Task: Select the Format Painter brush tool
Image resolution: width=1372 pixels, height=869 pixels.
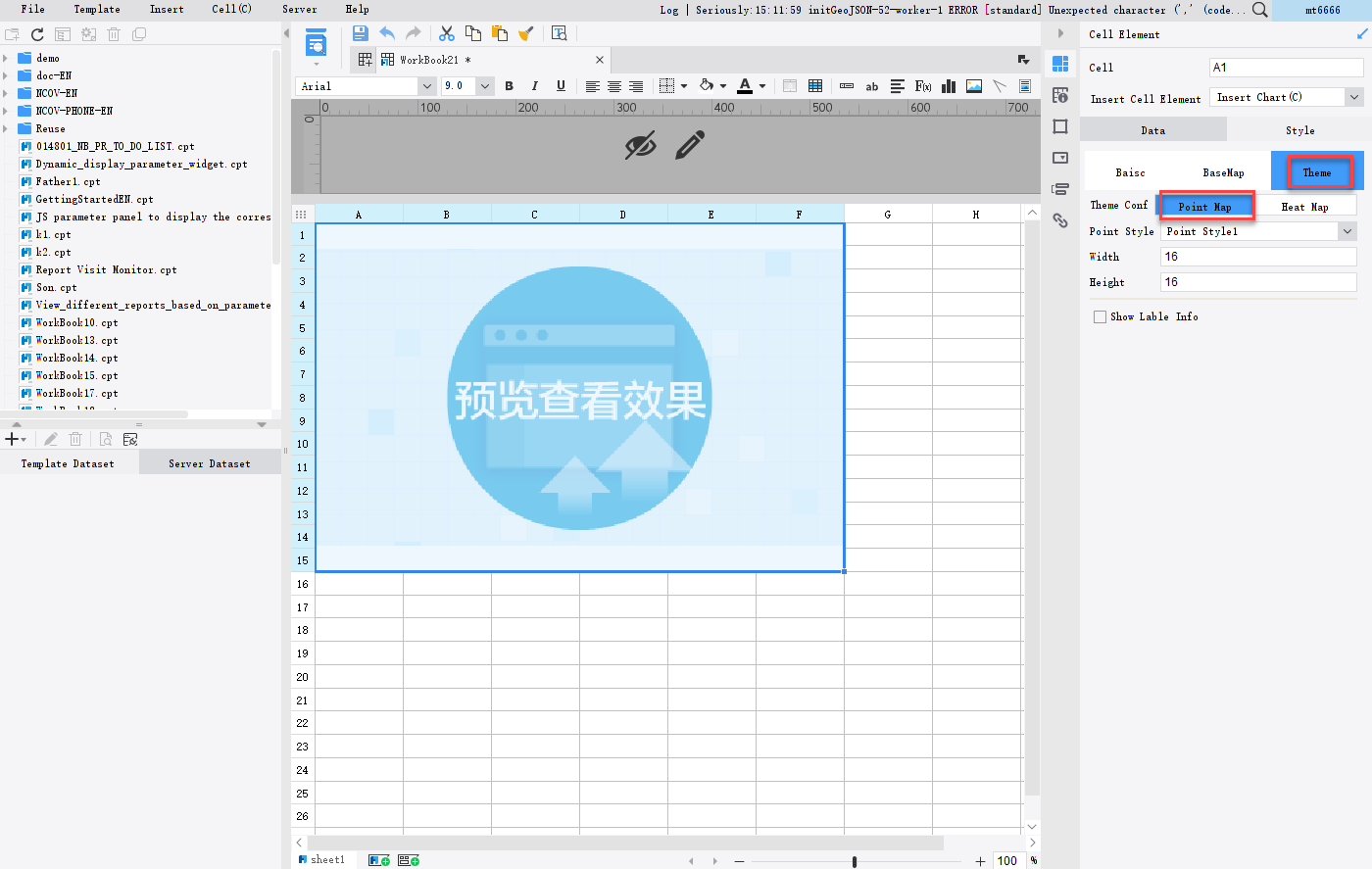Action: coord(526,32)
